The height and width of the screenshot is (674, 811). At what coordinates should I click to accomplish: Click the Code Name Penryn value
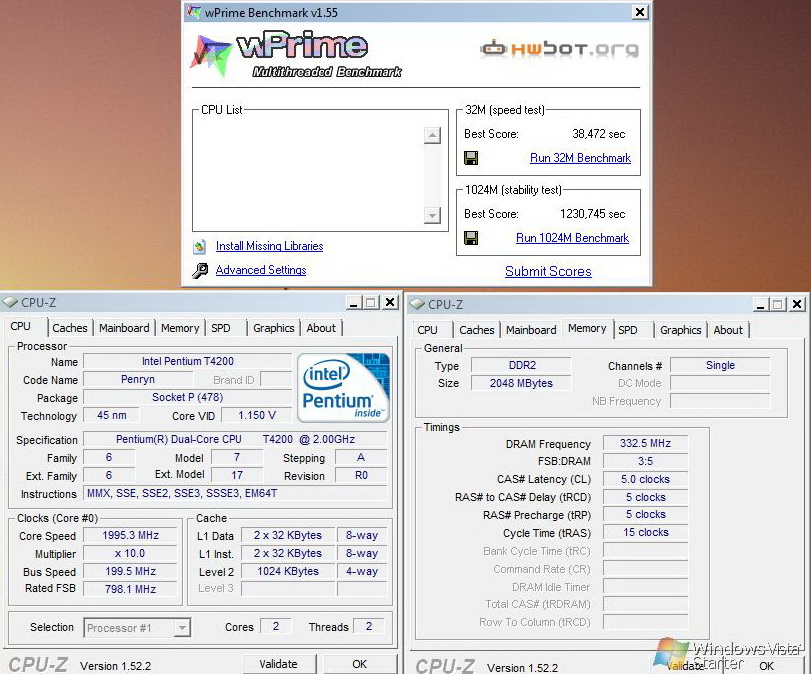(x=138, y=379)
